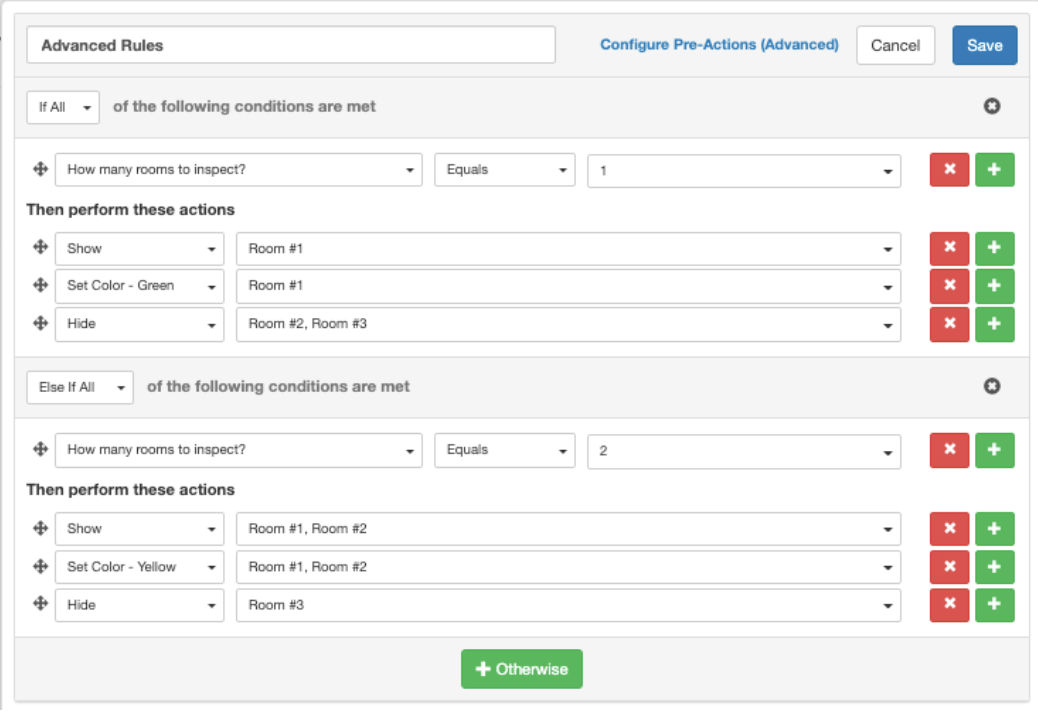
Task: Open the 'How many rooms to inspect?' question dropdown
Action: pyautogui.click(x=238, y=169)
